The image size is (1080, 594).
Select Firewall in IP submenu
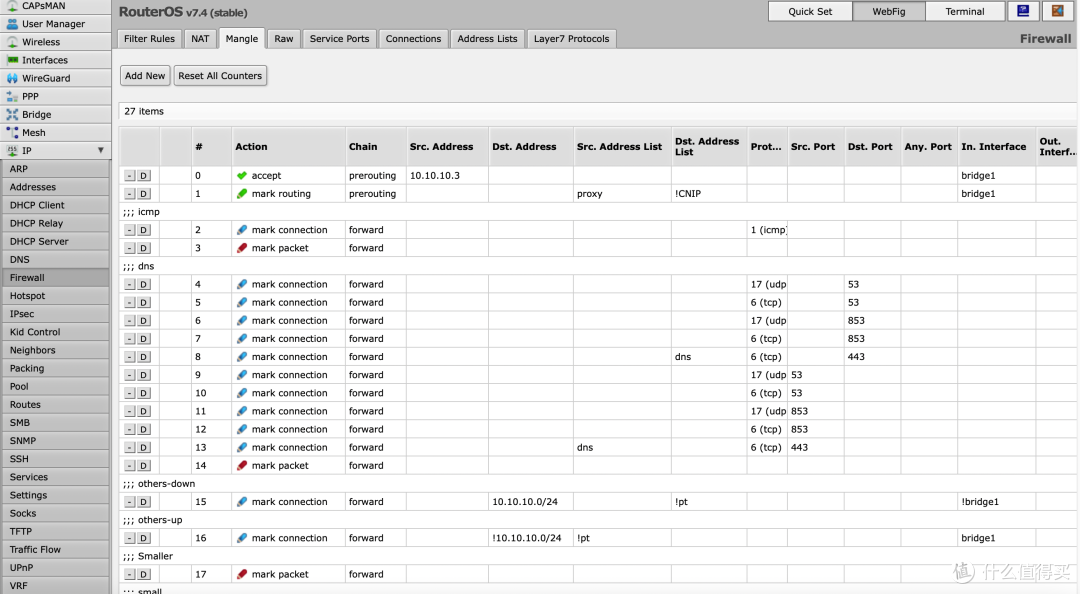tap(55, 278)
